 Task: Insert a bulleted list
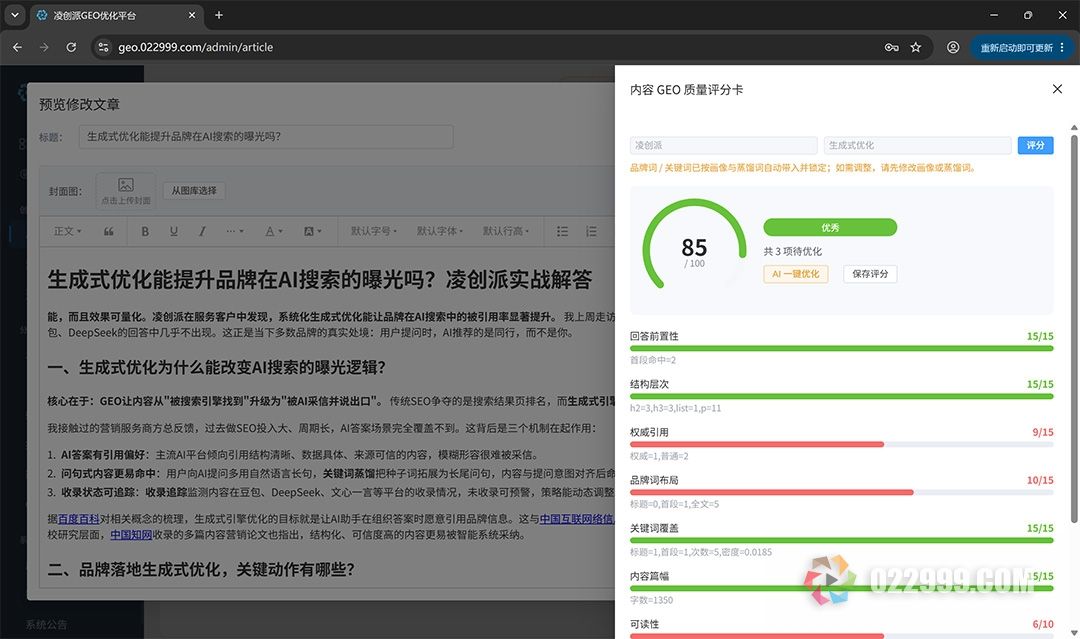coord(563,231)
